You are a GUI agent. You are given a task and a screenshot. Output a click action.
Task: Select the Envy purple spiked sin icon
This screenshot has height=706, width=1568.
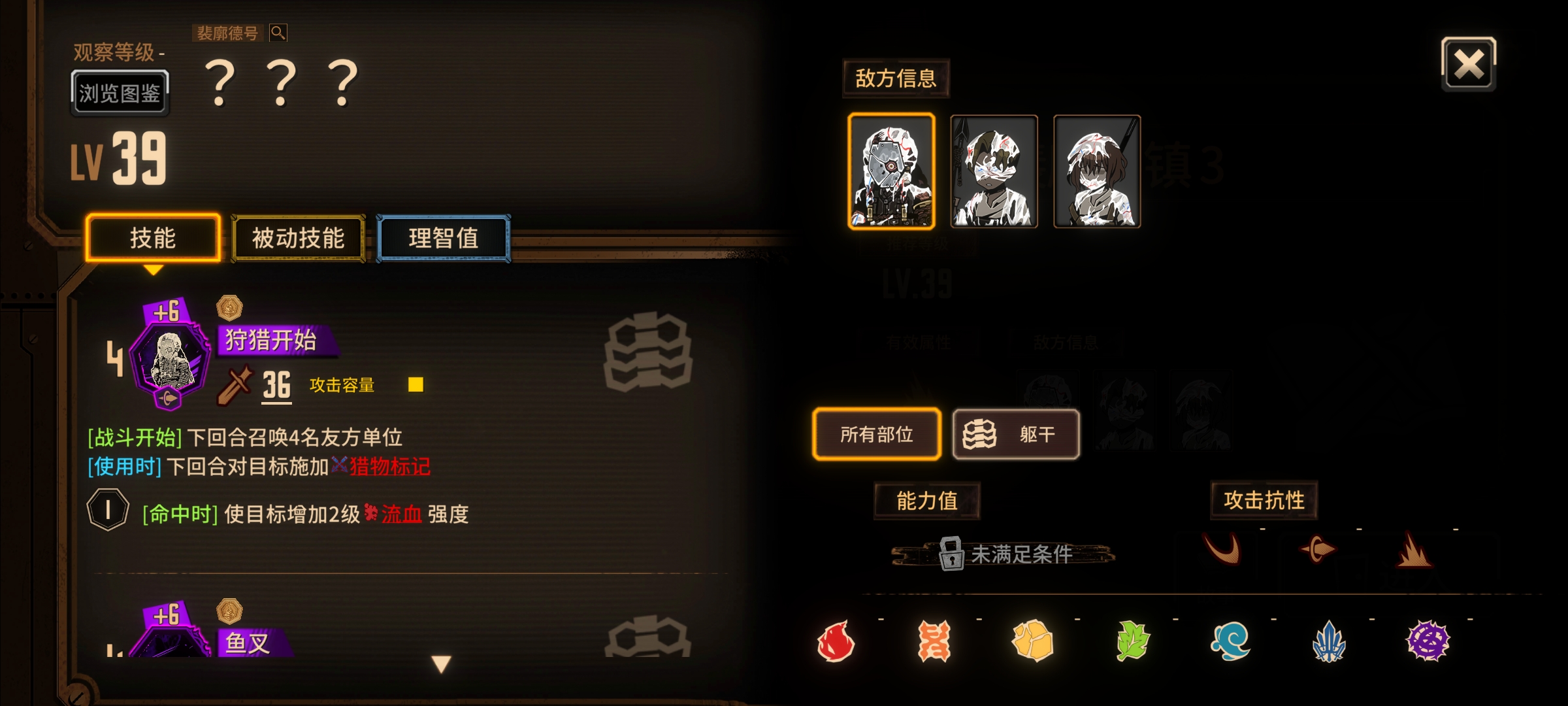[1428, 641]
